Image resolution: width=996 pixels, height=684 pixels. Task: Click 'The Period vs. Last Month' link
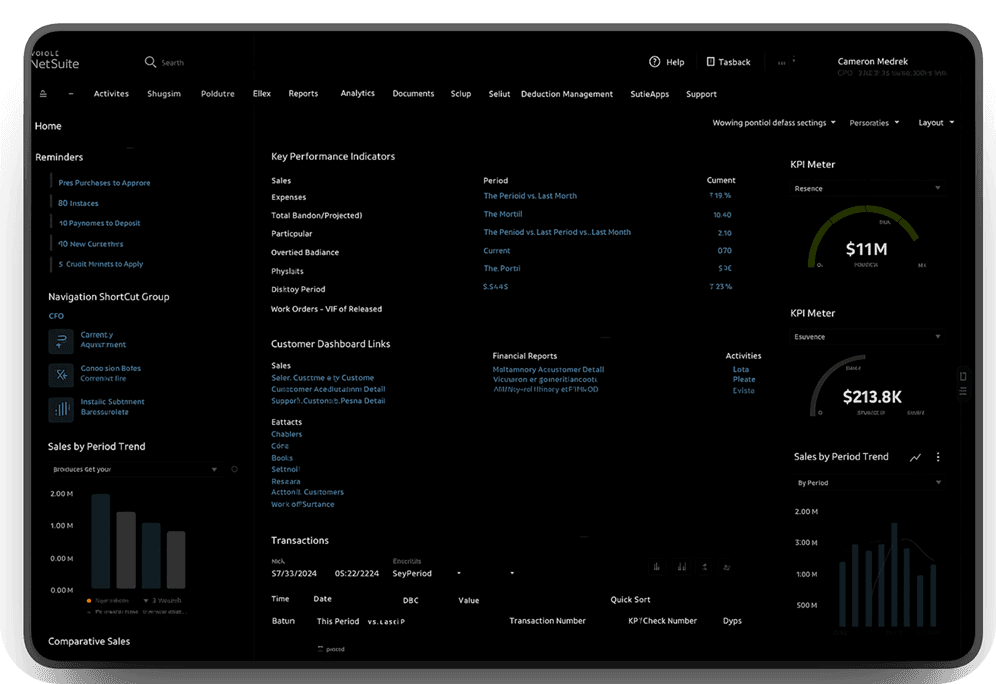[x=530, y=196]
